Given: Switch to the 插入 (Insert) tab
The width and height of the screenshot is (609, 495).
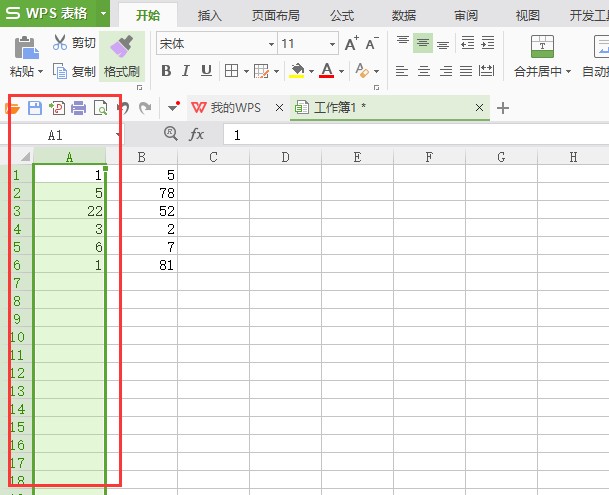Looking at the screenshot, I should (x=210, y=15).
